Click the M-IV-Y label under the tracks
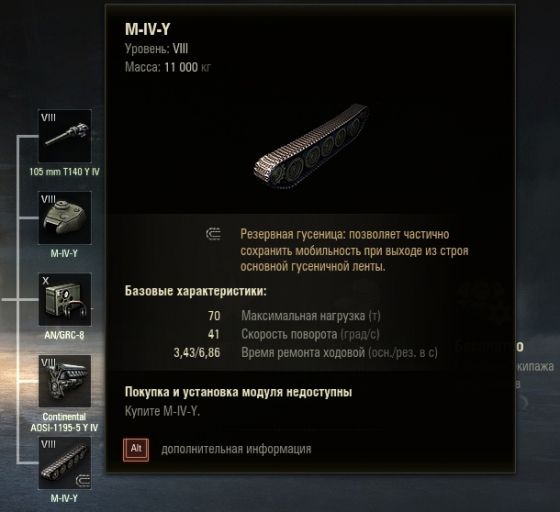 (64, 498)
